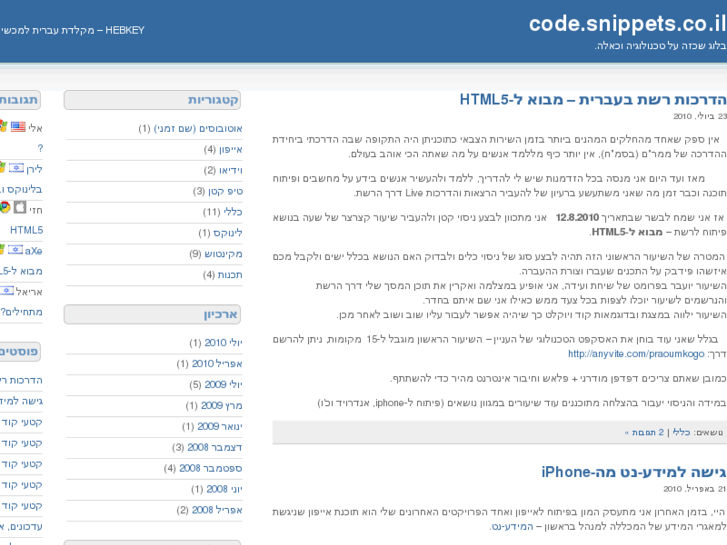Click the first post's date, 23 ביולי, 2010
The image size is (727, 545).
pos(700,116)
